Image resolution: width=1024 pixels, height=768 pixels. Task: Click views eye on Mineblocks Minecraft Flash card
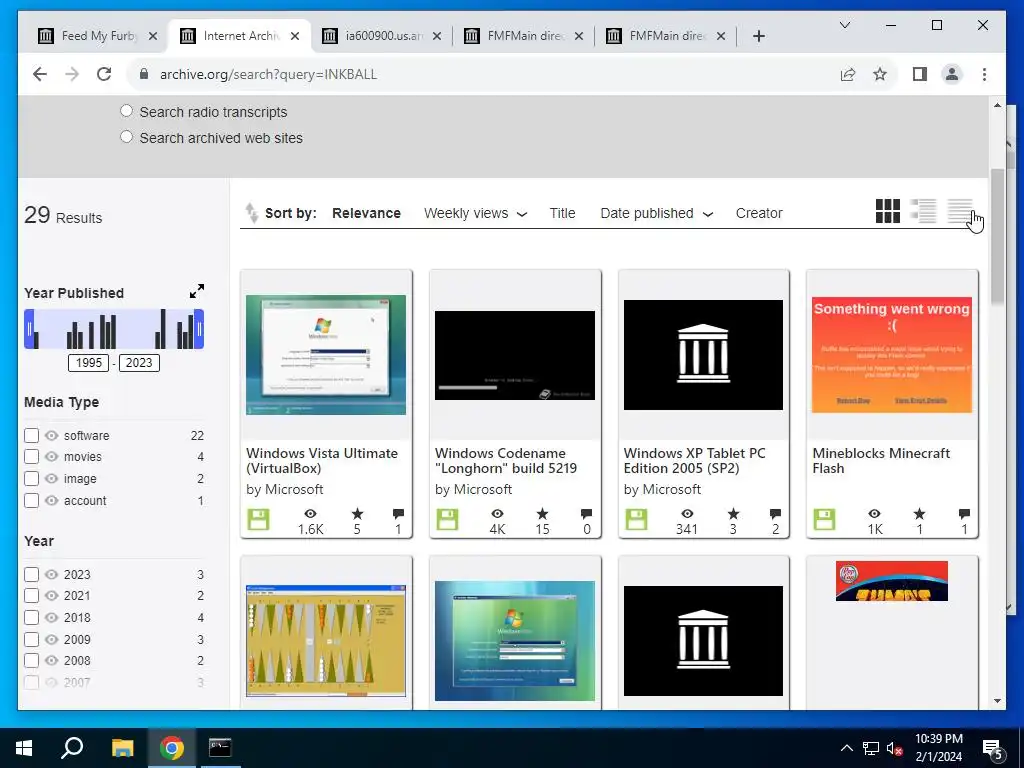(x=874, y=513)
